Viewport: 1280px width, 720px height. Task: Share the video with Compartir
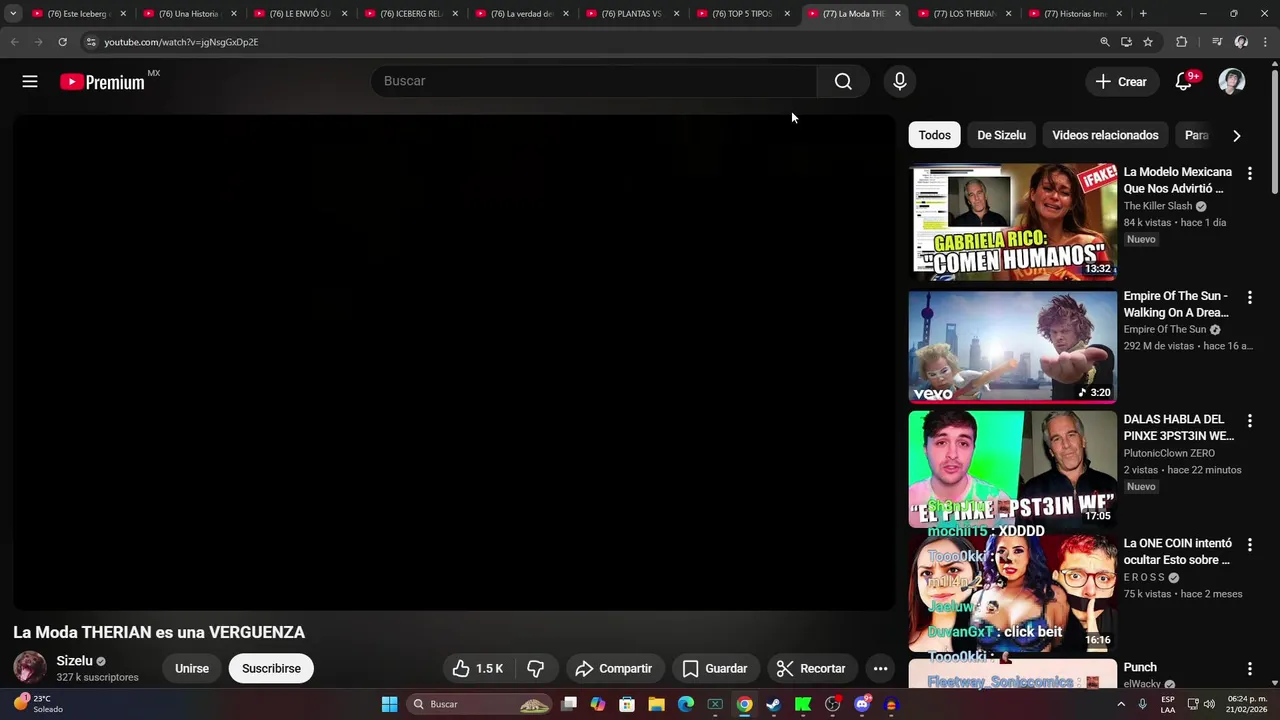[x=614, y=669]
